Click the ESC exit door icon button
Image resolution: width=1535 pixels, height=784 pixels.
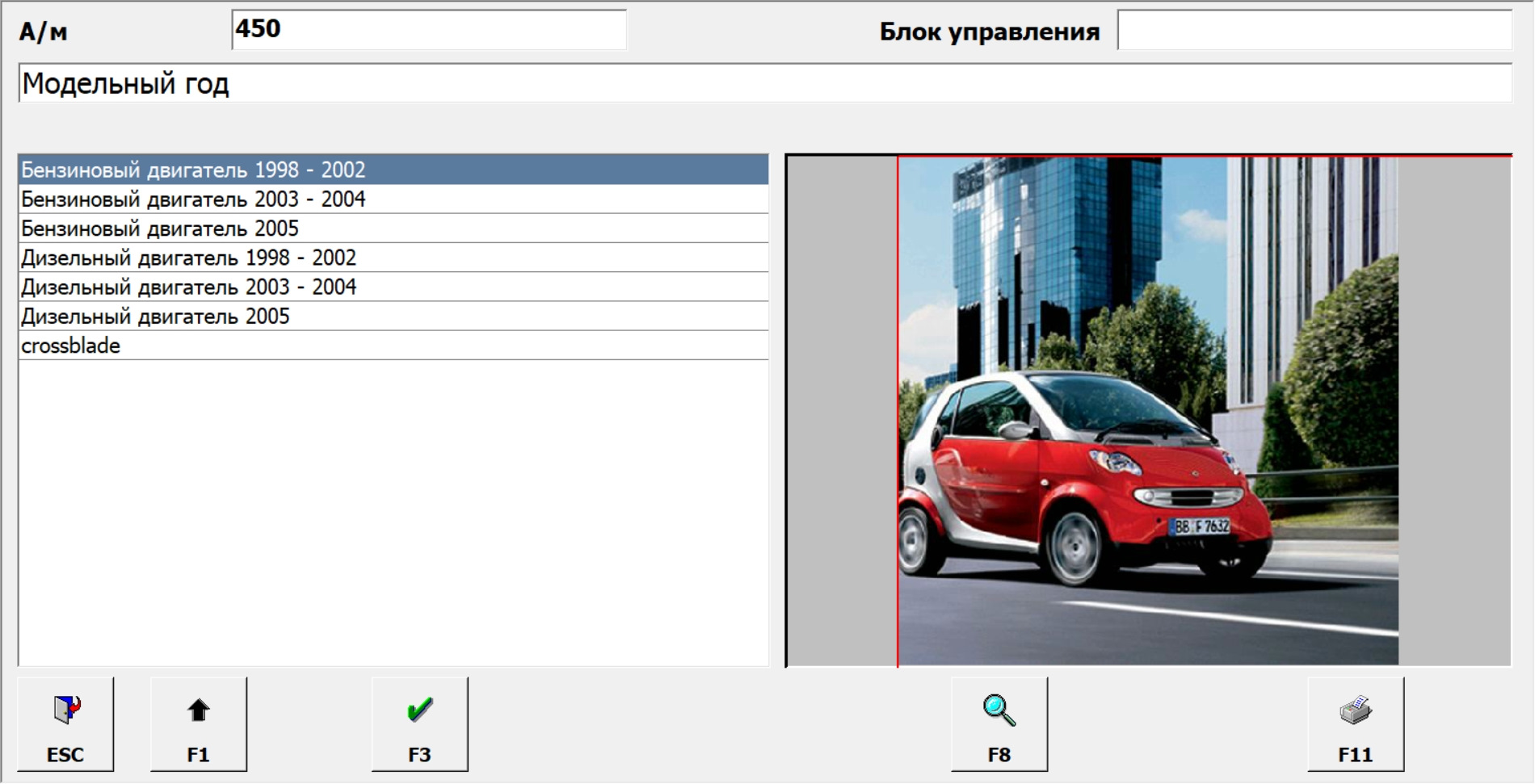pyautogui.click(x=65, y=724)
